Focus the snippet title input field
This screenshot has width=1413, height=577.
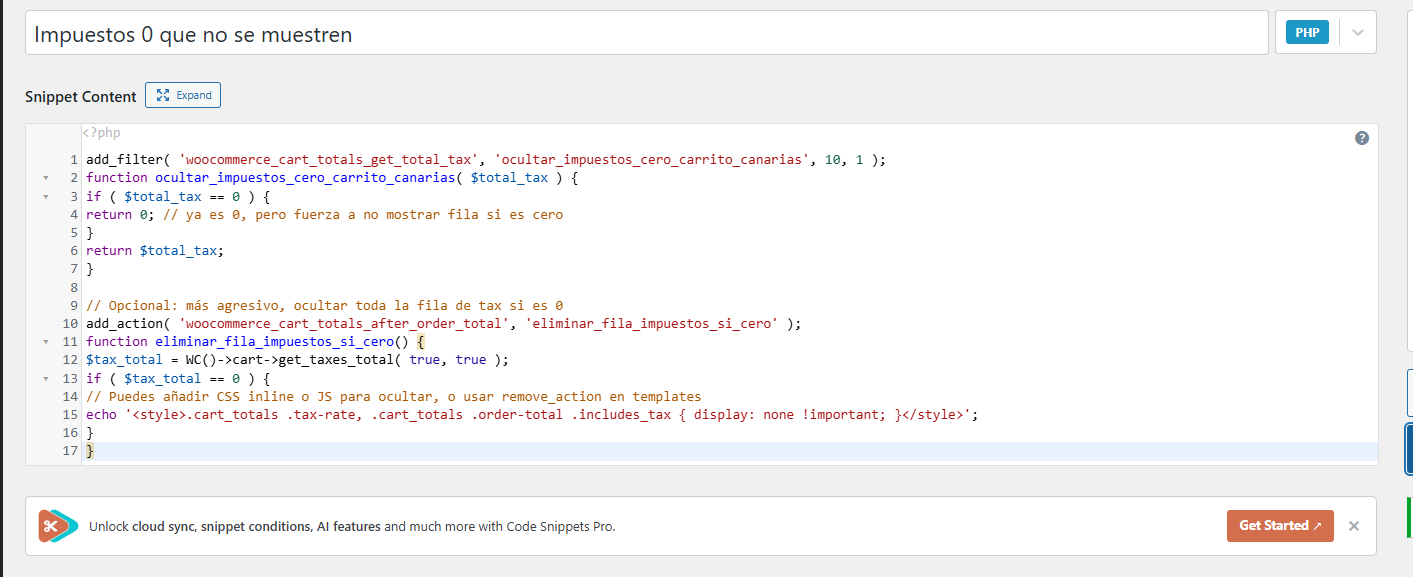[646, 34]
